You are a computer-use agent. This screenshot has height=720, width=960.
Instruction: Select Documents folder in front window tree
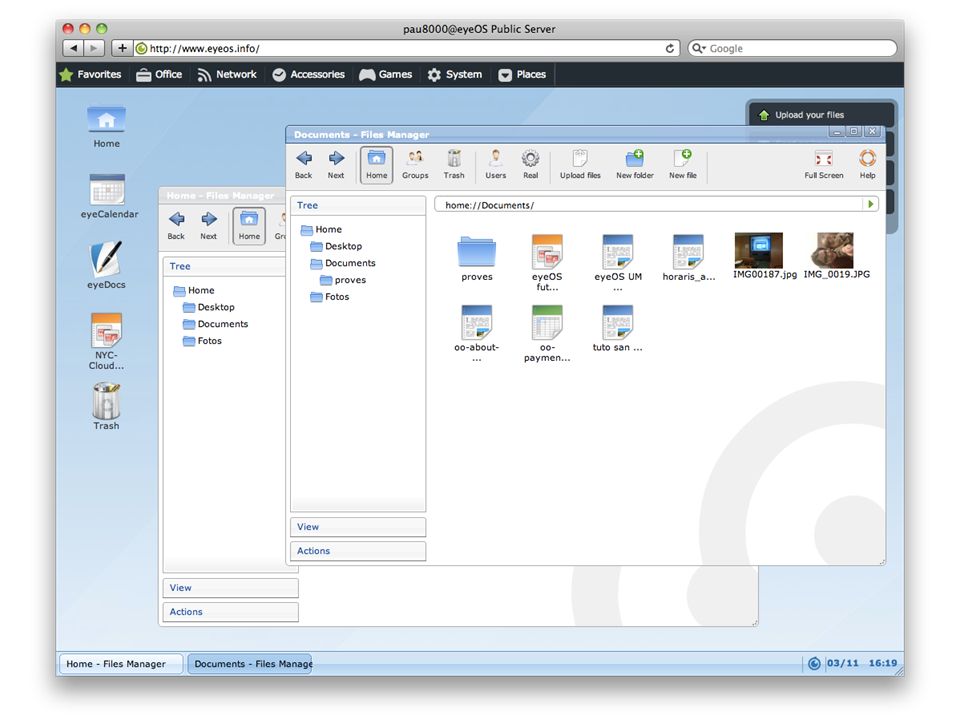tap(343, 263)
